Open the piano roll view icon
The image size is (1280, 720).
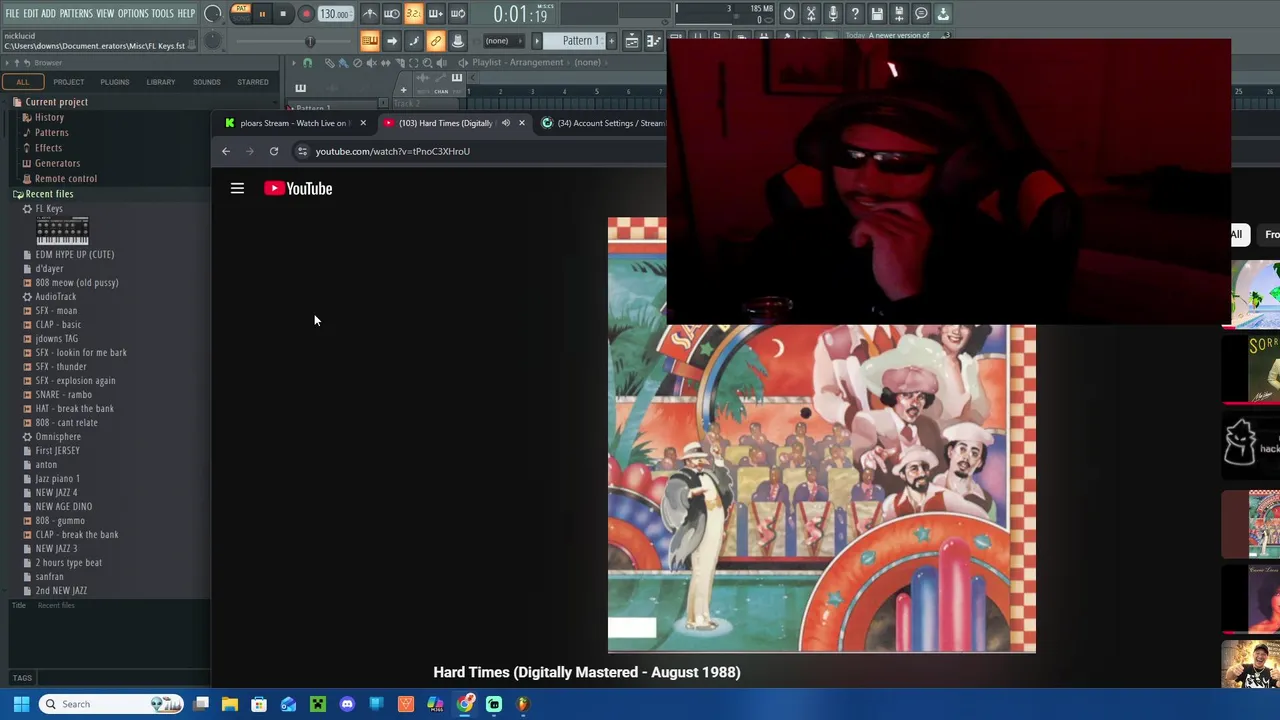pos(653,41)
